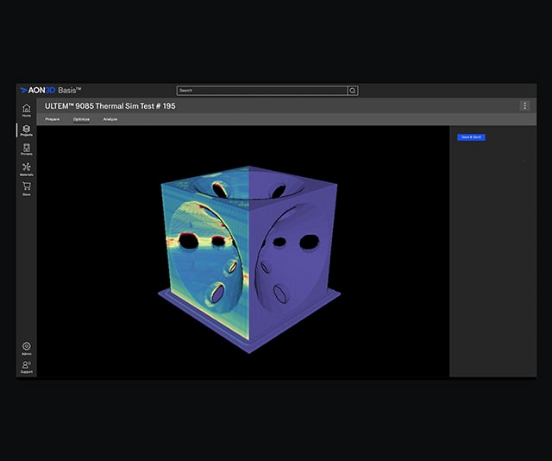Click the blue Save & Send button
The height and width of the screenshot is (461, 552).
pyautogui.click(x=471, y=137)
